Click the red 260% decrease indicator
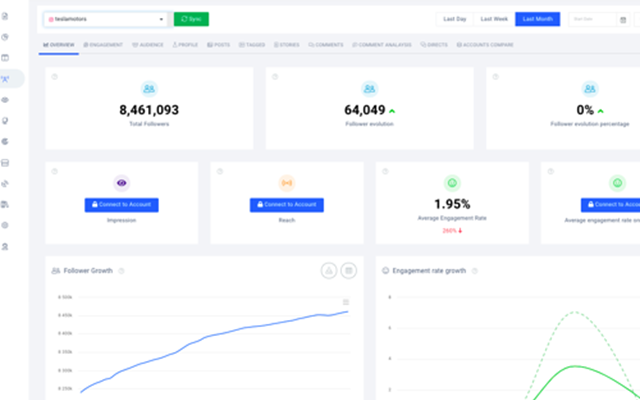The width and height of the screenshot is (640, 400). (452, 231)
